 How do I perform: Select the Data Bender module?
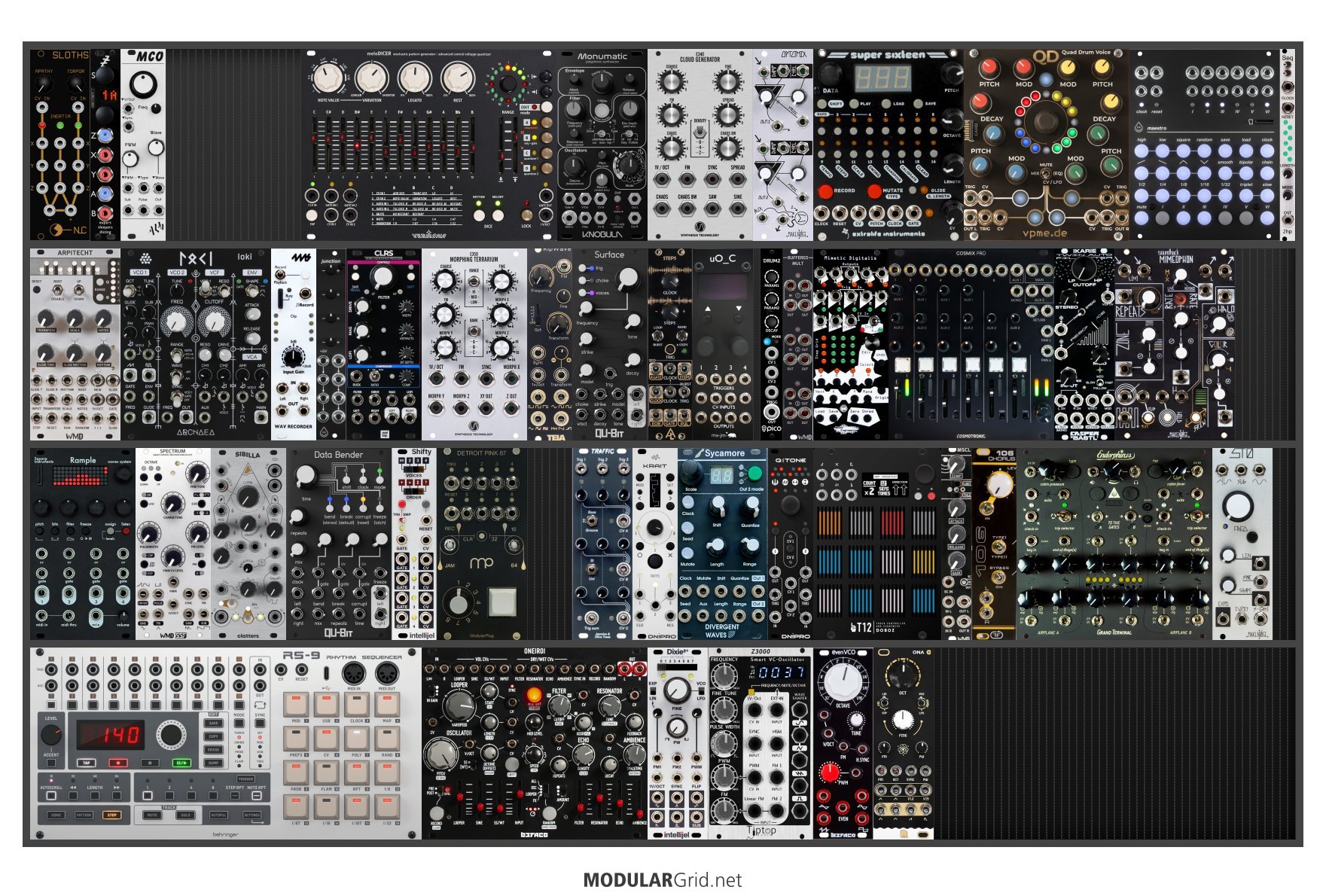[x=339, y=544]
